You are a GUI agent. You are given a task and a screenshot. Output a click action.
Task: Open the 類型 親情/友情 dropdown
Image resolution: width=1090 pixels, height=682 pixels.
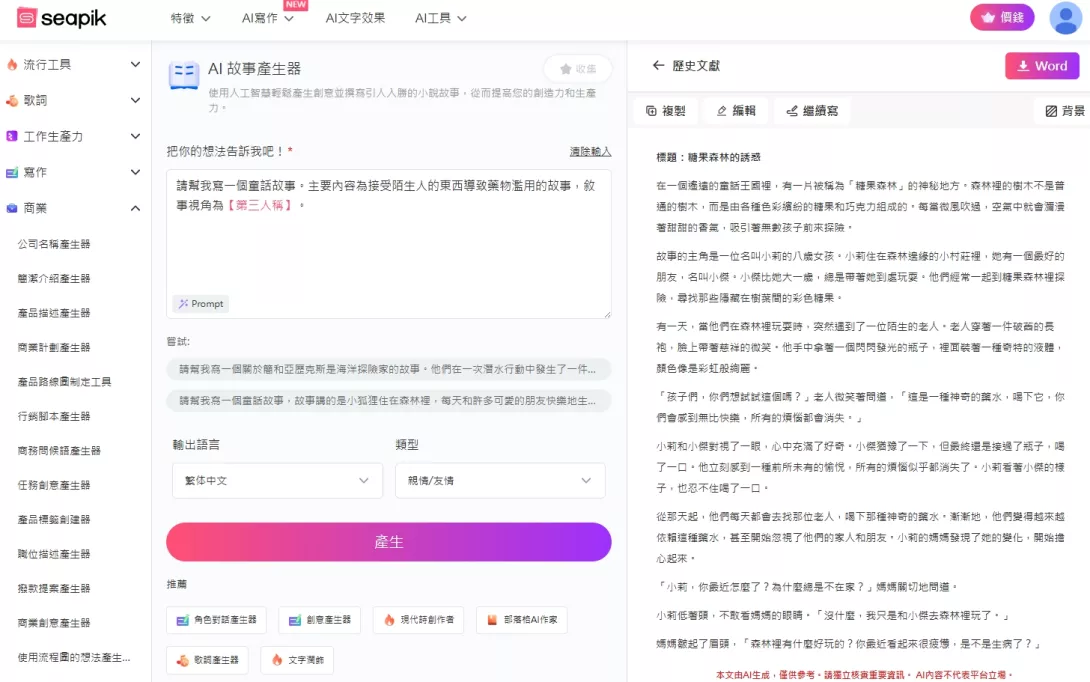click(x=500, y=481)
